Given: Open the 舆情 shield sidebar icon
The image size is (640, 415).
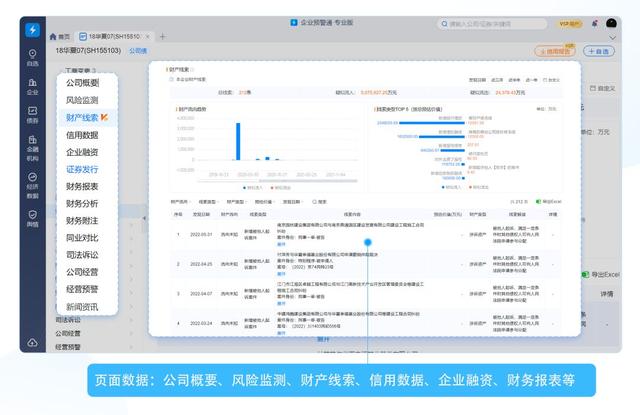Looking at the screenshot, I should [33, 218].
